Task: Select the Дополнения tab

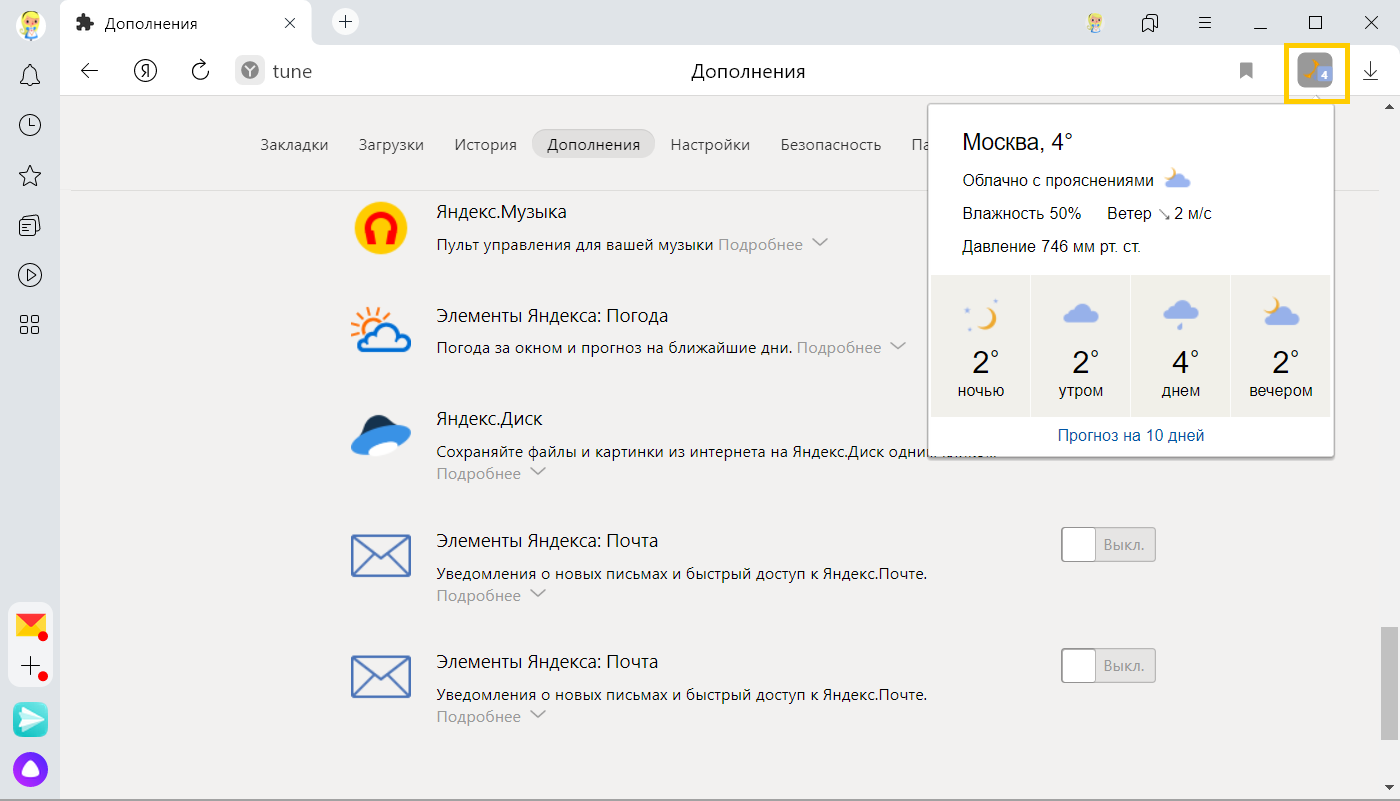Action: [x=593, y=144]
